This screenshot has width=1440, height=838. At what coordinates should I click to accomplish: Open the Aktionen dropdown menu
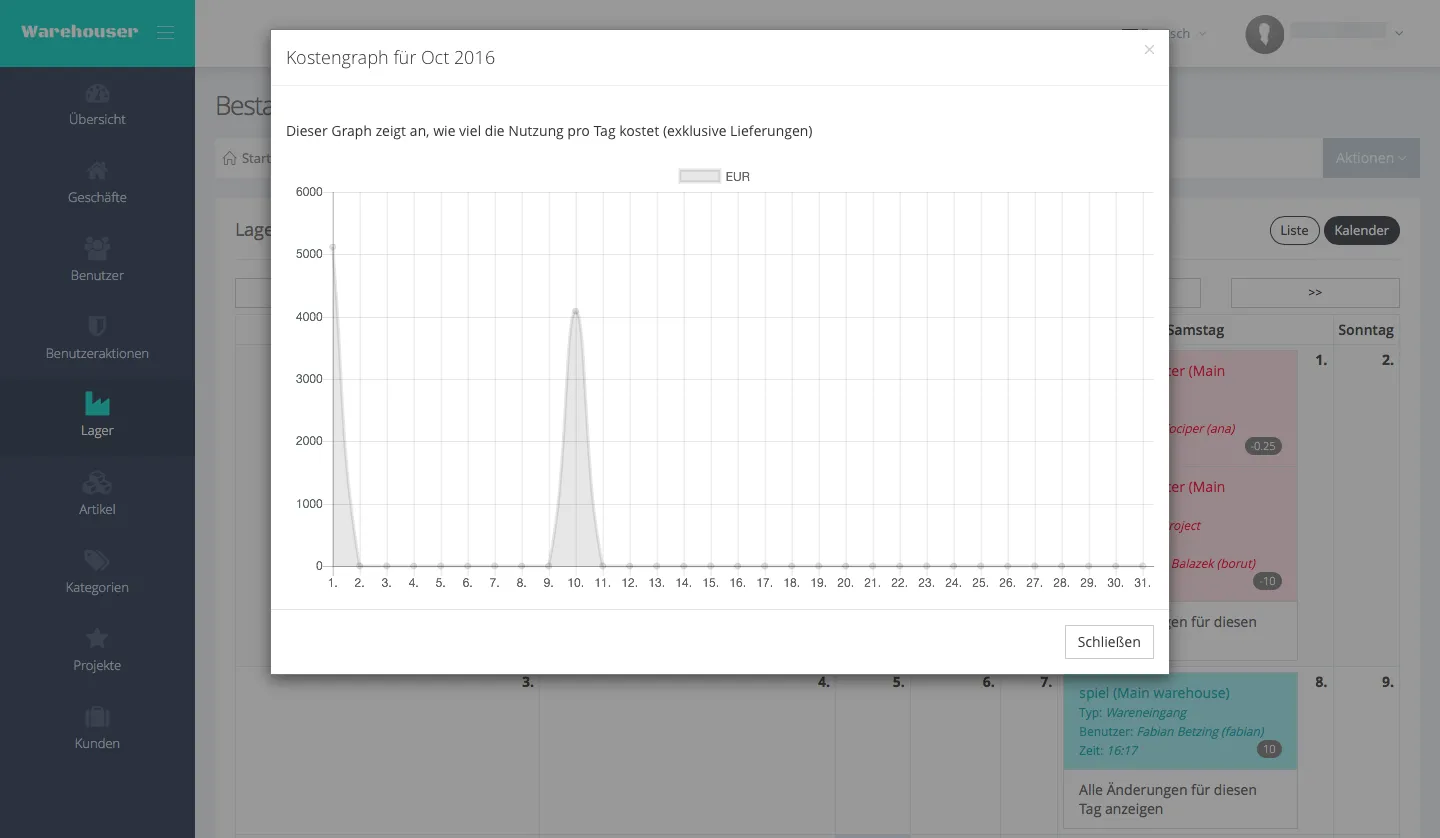click(x=1370, y=157)
